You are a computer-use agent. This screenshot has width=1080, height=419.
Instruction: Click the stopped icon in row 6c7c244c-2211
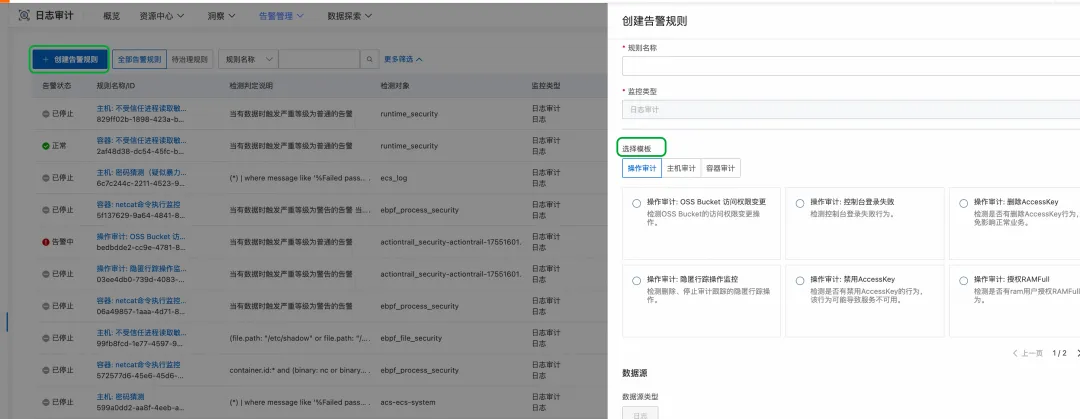(45, 178)
